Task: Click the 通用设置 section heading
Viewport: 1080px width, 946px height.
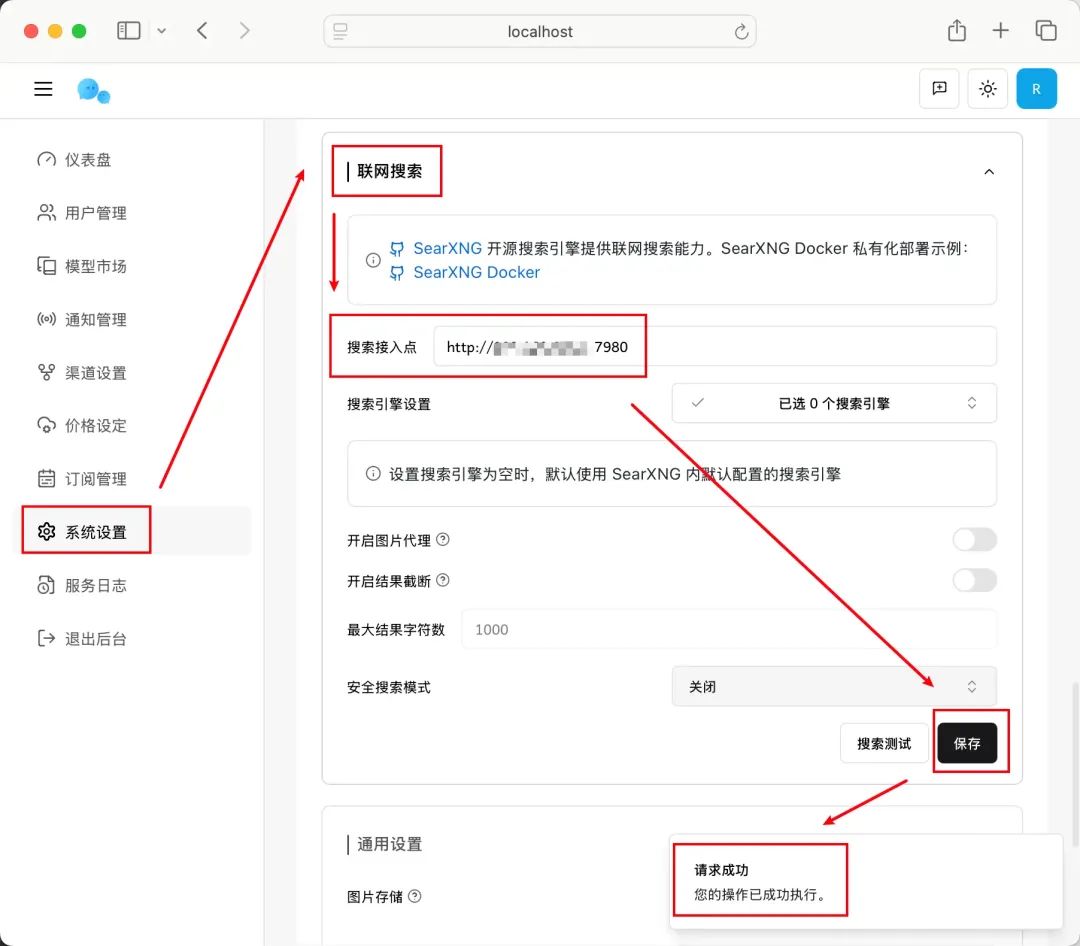Action: [x=389, y=844]
